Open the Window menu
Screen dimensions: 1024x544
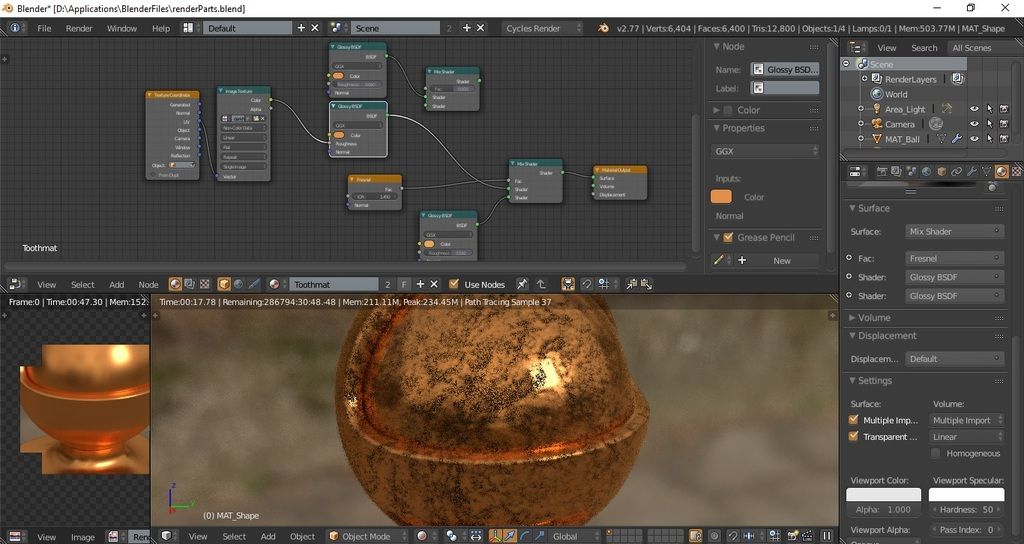(x=121, y=28)
